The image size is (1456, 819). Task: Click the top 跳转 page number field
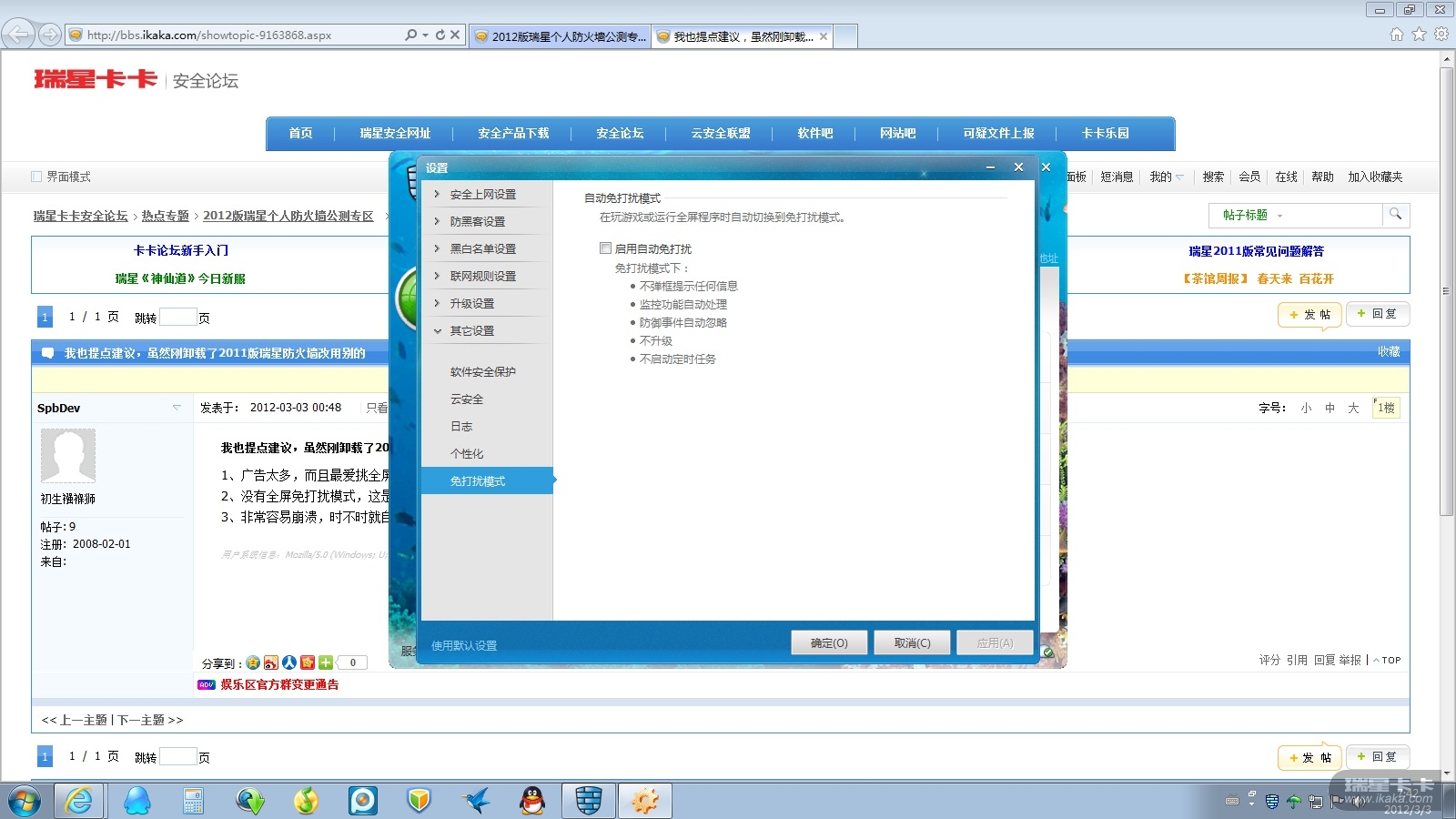(178, 317)
